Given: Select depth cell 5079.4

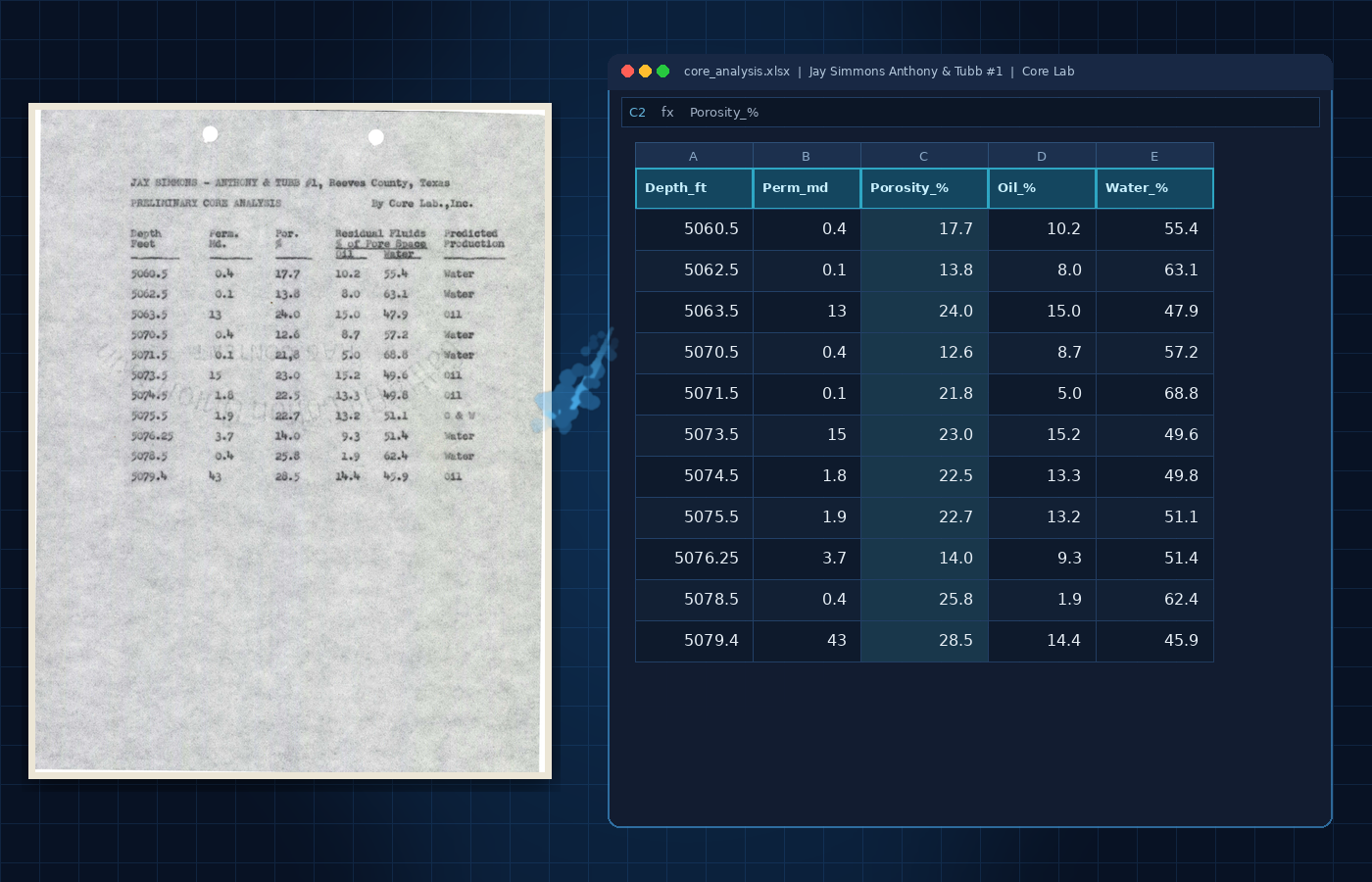Looking at the screenshot, I should (694, 641).
